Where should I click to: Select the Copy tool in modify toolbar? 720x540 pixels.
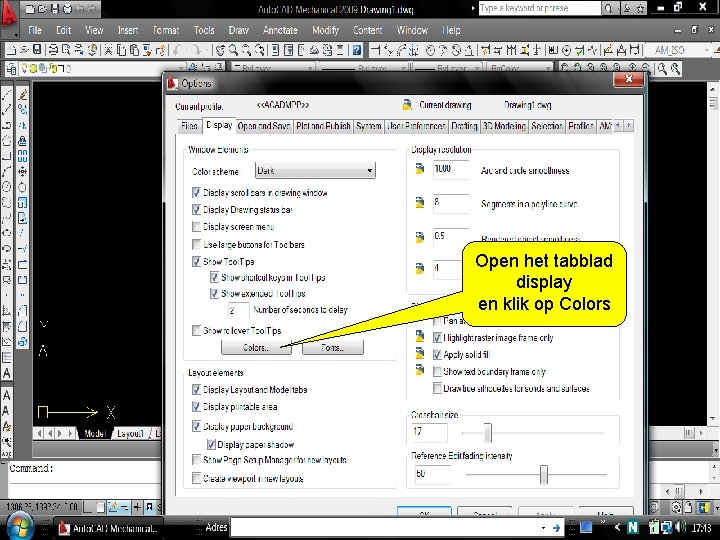tap(22, 109)
